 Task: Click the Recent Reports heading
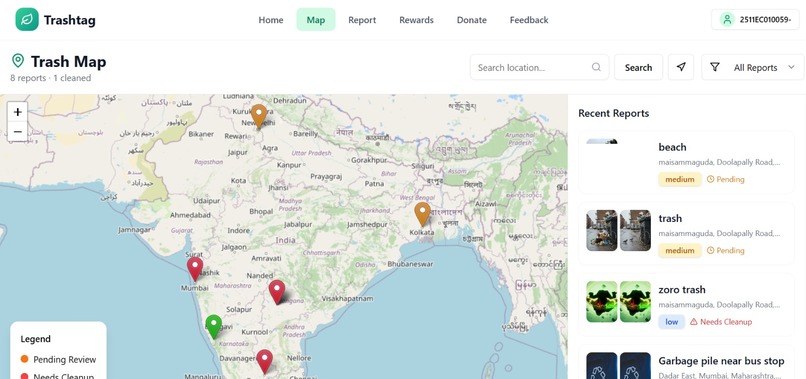tap(613, 113)
